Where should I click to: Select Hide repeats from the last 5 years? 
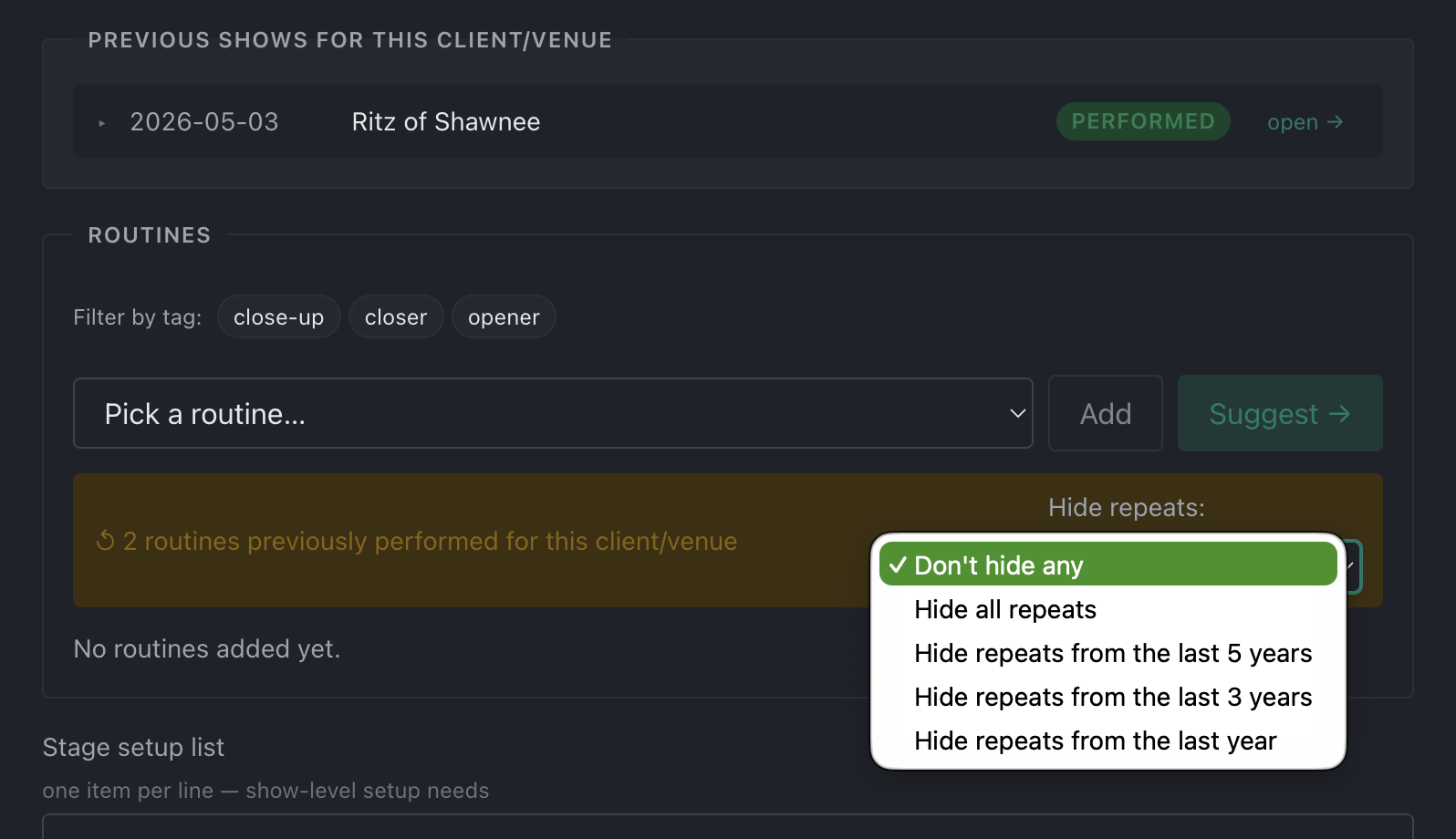click(1108, 653)
